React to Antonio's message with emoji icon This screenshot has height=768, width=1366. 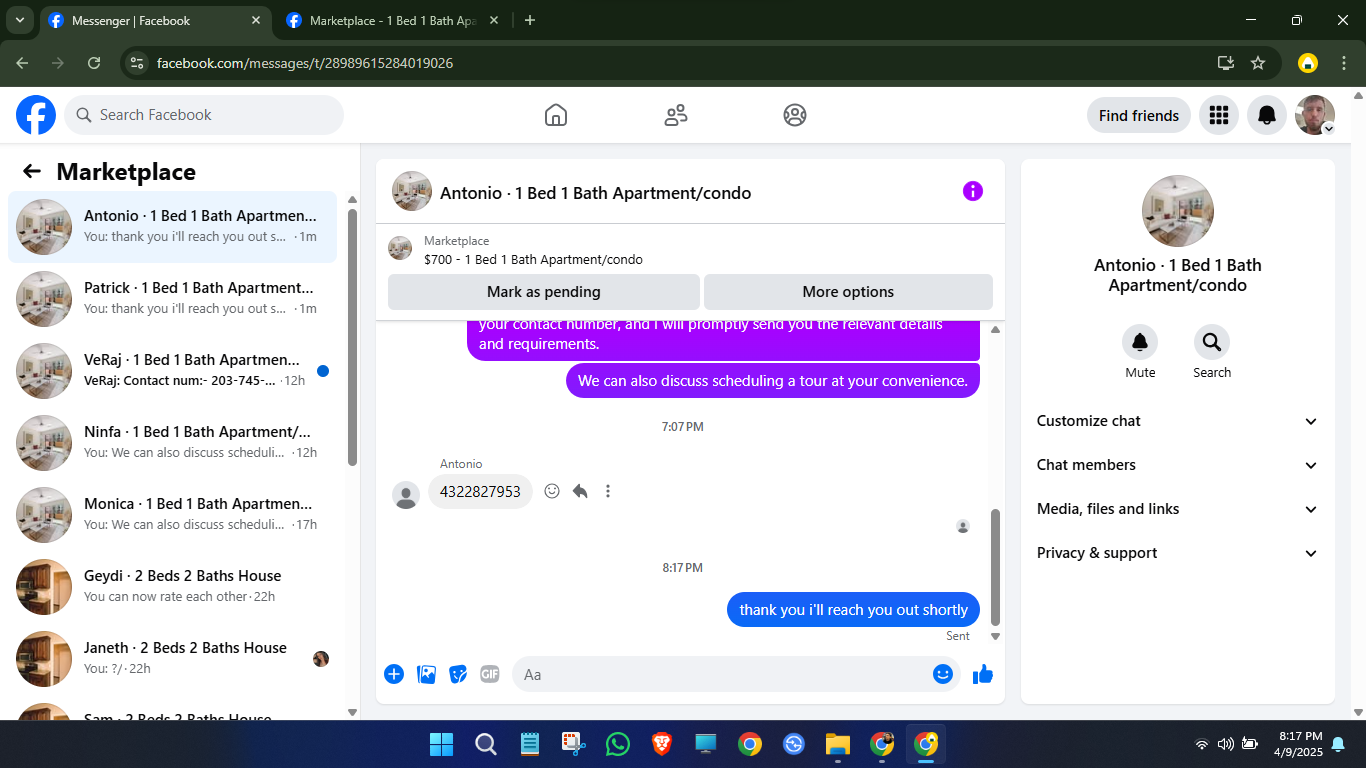coord(552,491)
